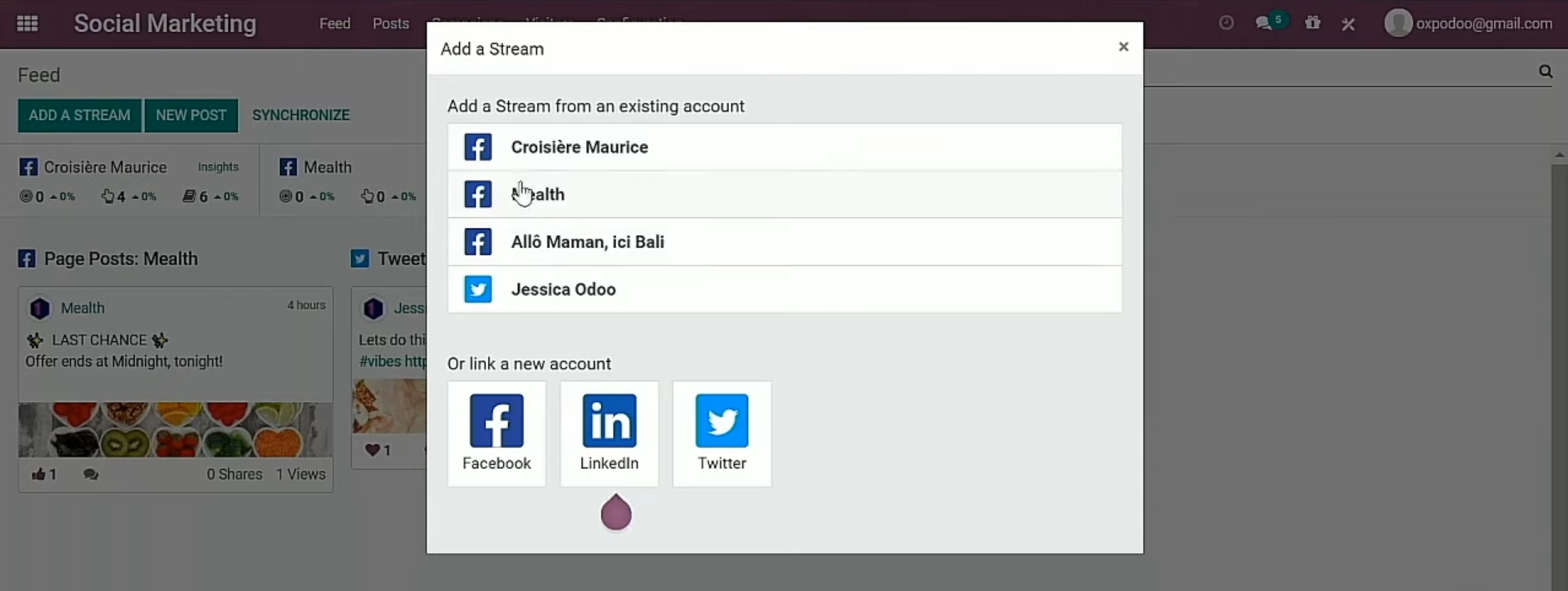Open the conversations message icon

(1264, 23)
